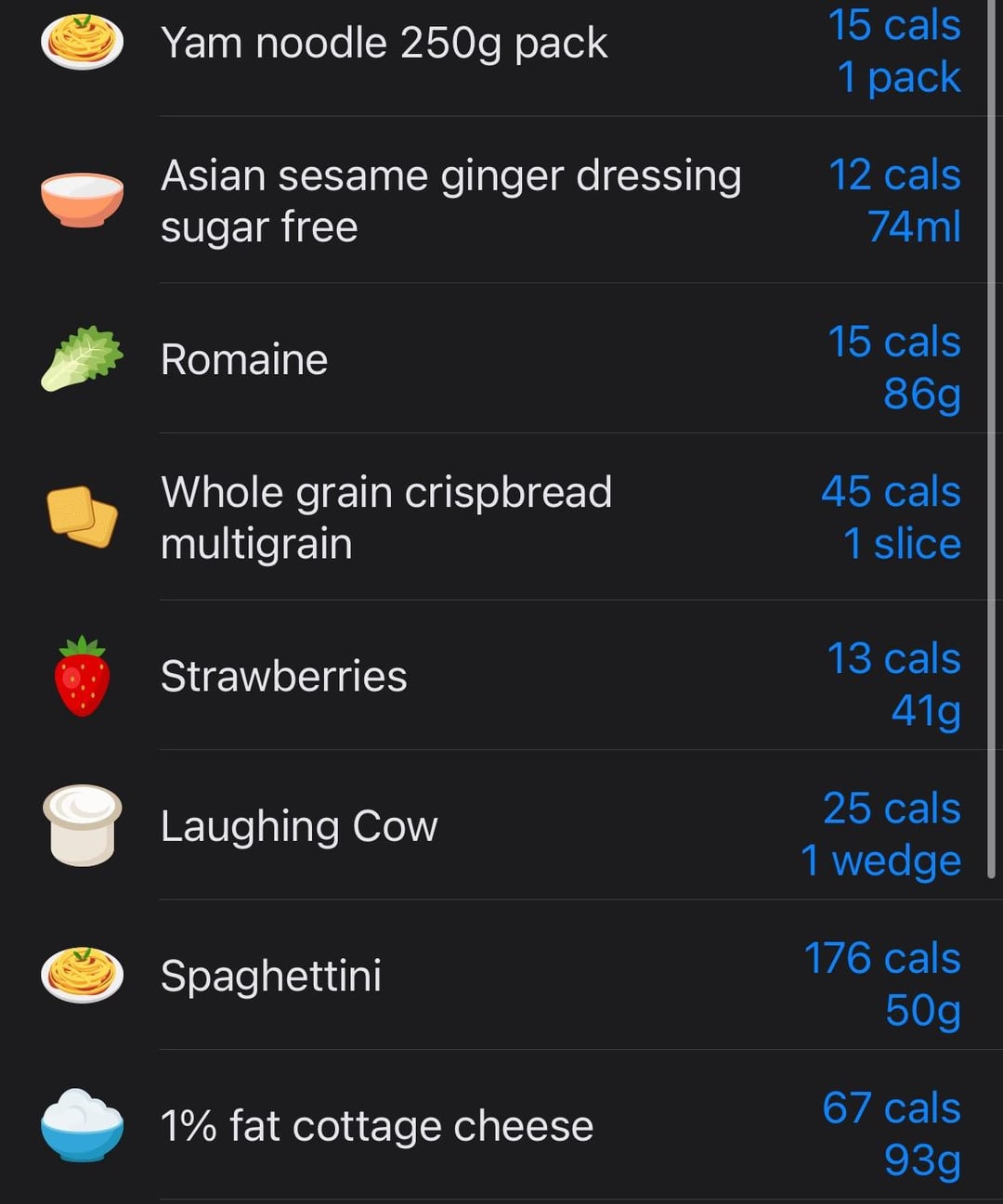This screenshot has width=1003, height=1204.
Task: Edit the 67 cals 93g cottage cheese amount
Action: click(x=892, y=1133)
